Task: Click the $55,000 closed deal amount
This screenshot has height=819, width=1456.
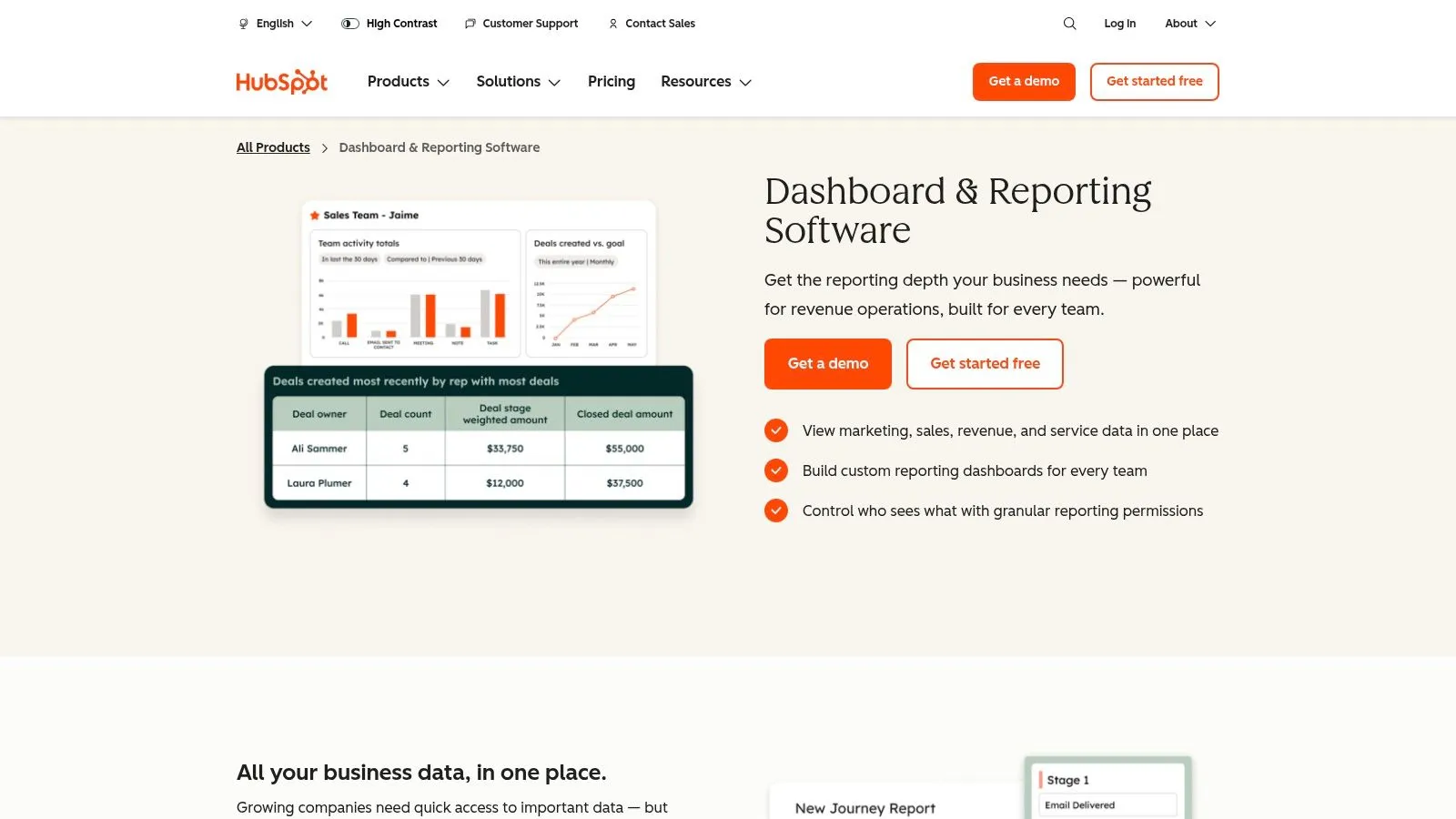Action: click(x=624, y=449)
